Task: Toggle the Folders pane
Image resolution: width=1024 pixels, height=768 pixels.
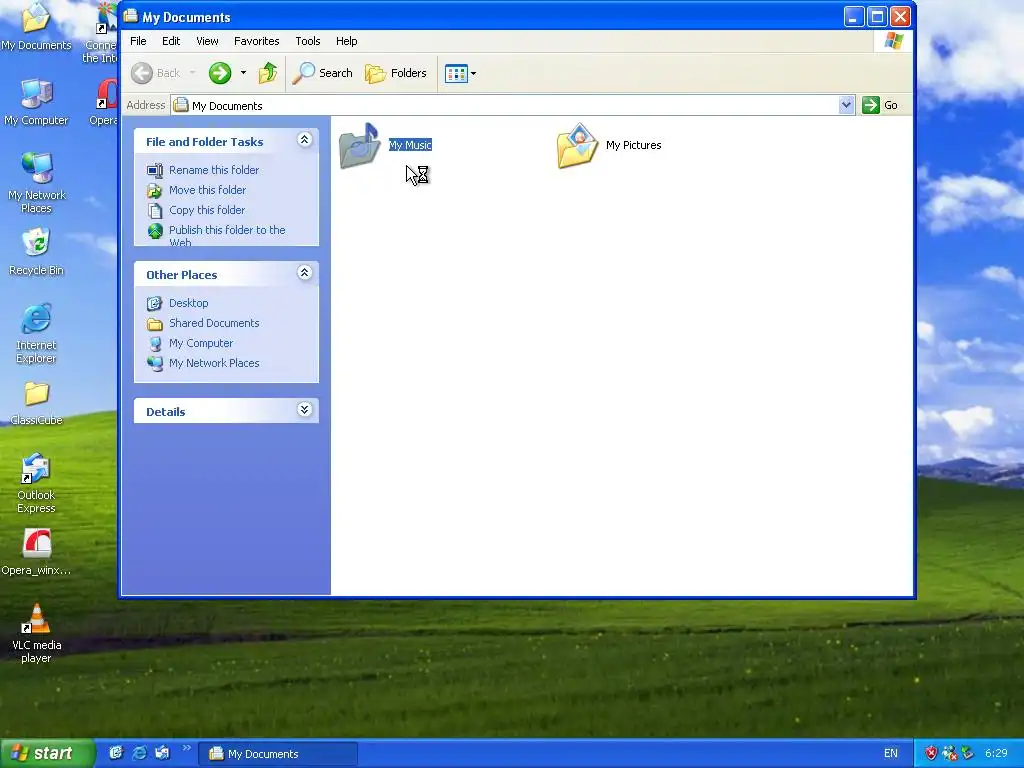Action: coord(396,73)
